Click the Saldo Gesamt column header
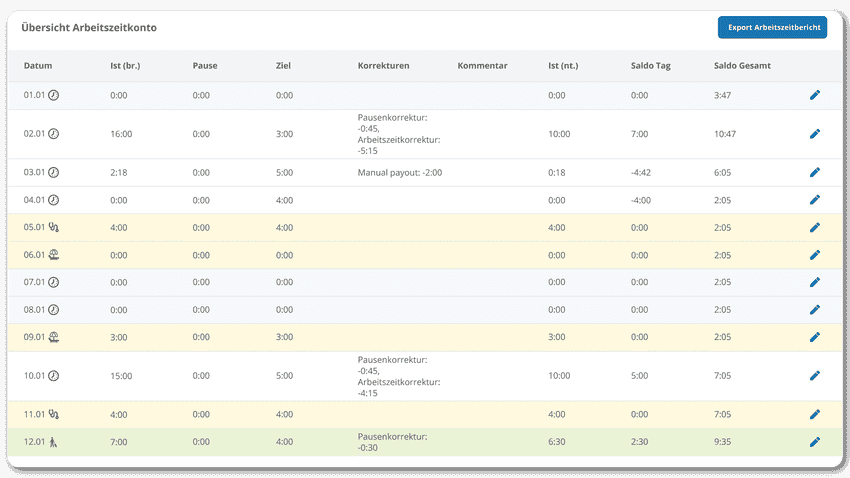The height and width of the screenshot is (478, 850). pos(742,66)
